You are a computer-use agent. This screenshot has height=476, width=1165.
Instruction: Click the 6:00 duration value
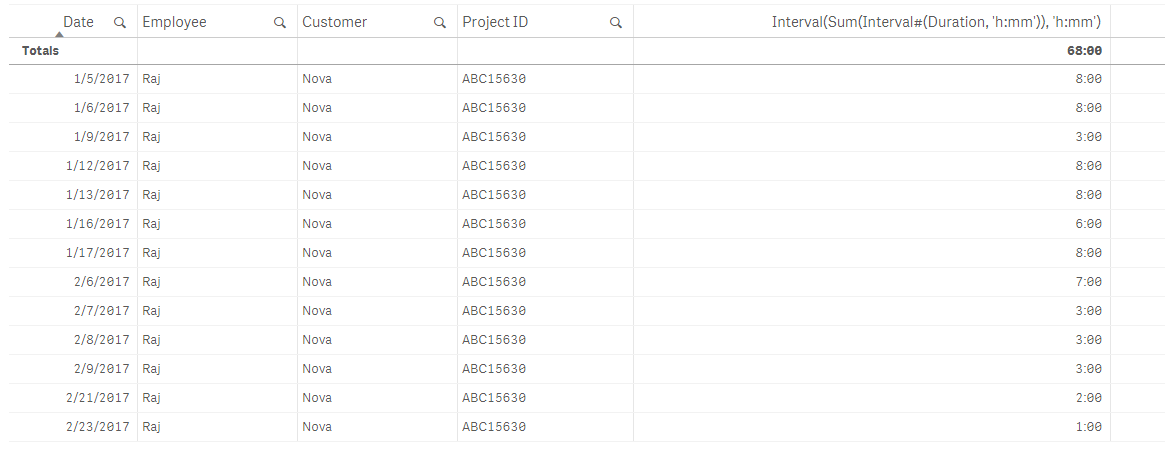[1089, 224]
